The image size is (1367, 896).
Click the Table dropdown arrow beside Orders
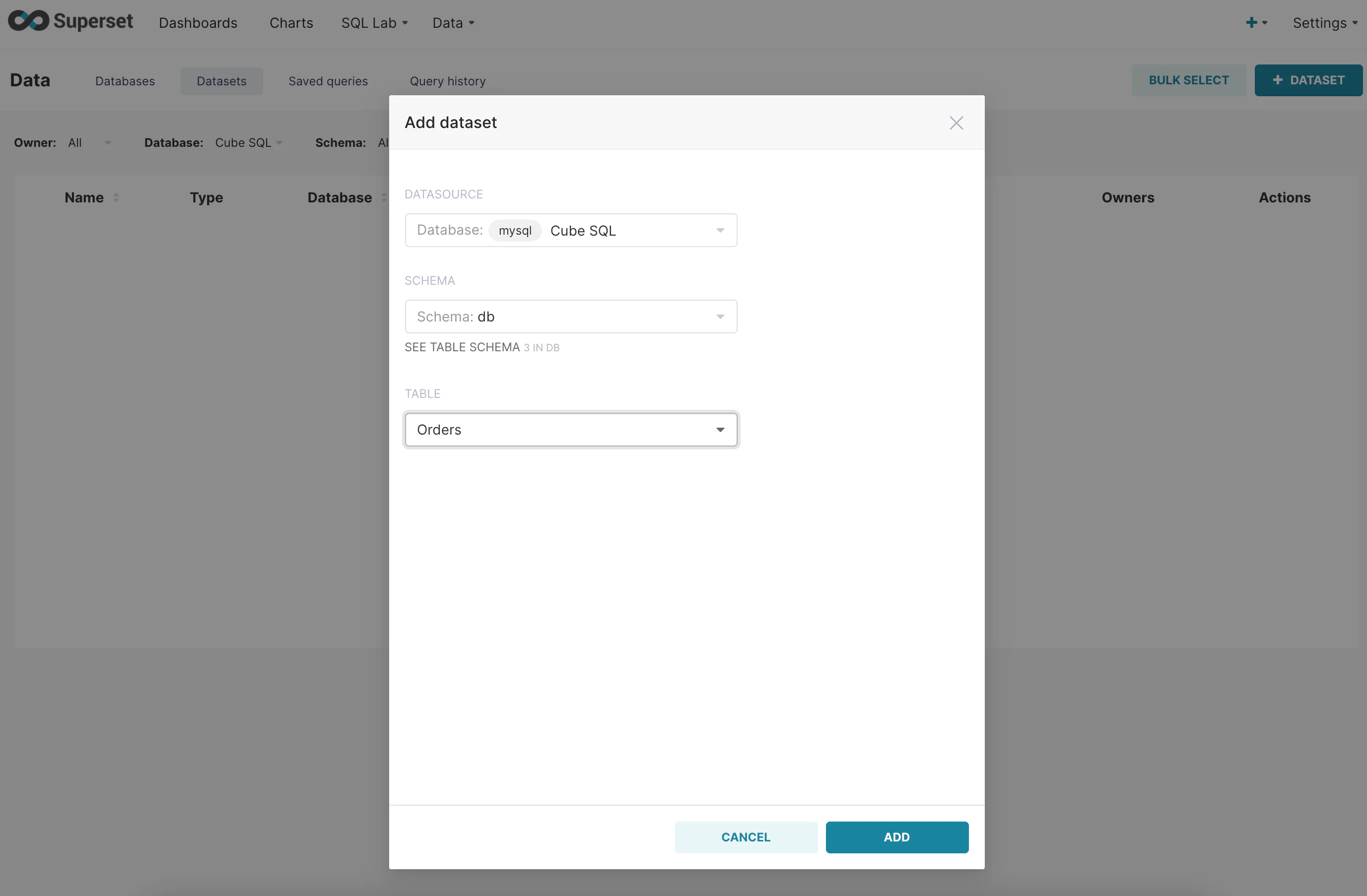pyautogui.click(x=720, y=430)
